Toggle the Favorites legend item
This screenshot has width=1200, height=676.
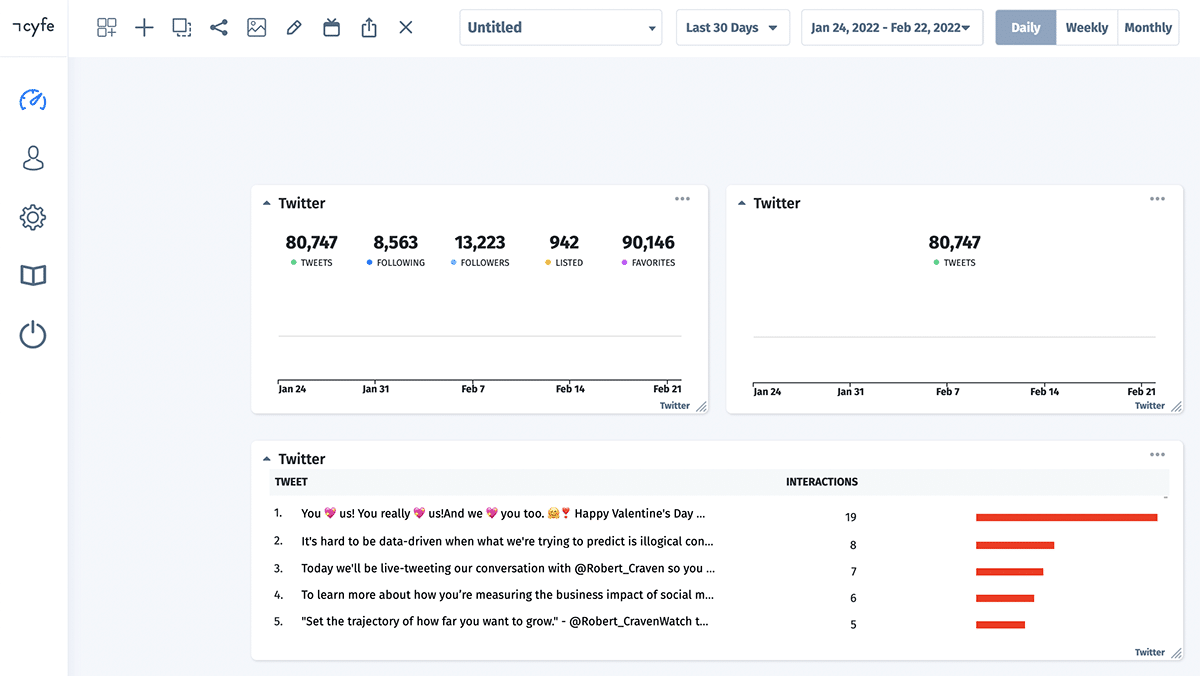[648, 263]
